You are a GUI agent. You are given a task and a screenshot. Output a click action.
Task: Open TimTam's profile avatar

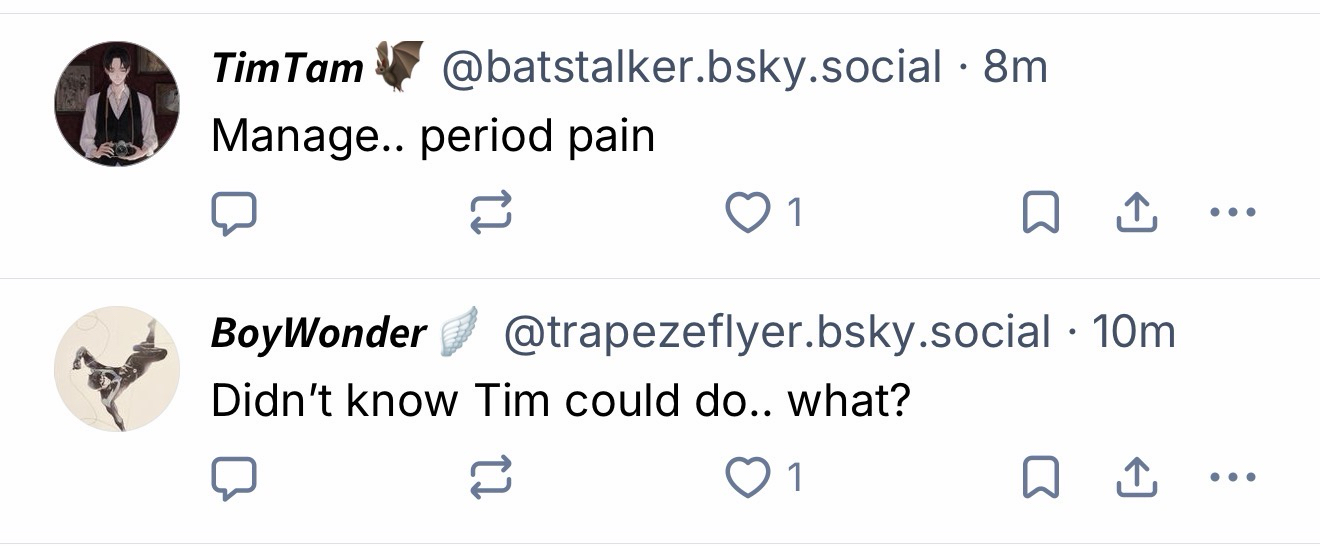[x=117, y=104]
